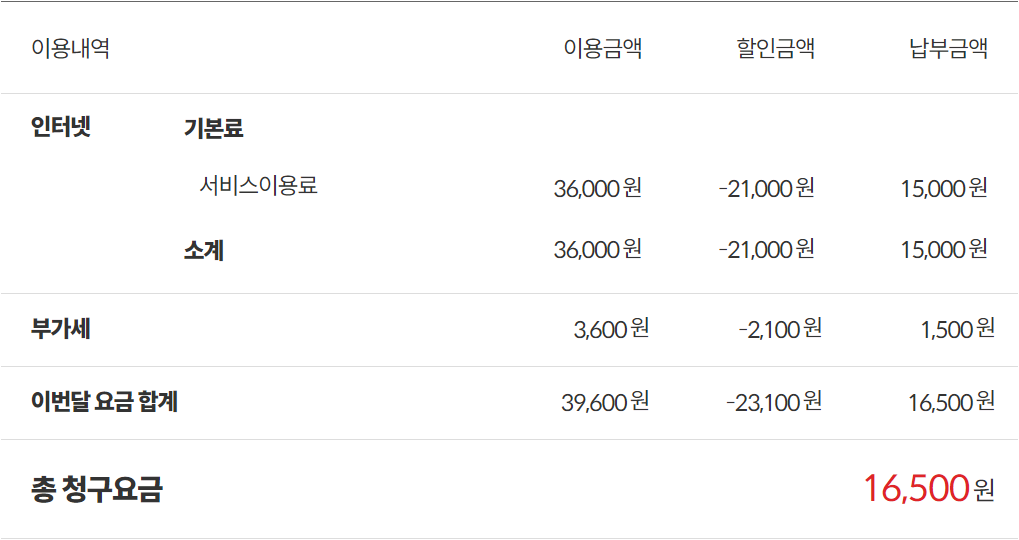Click the 부가세 row label
Screen dimensions: 1019x540
coord(61,329)
